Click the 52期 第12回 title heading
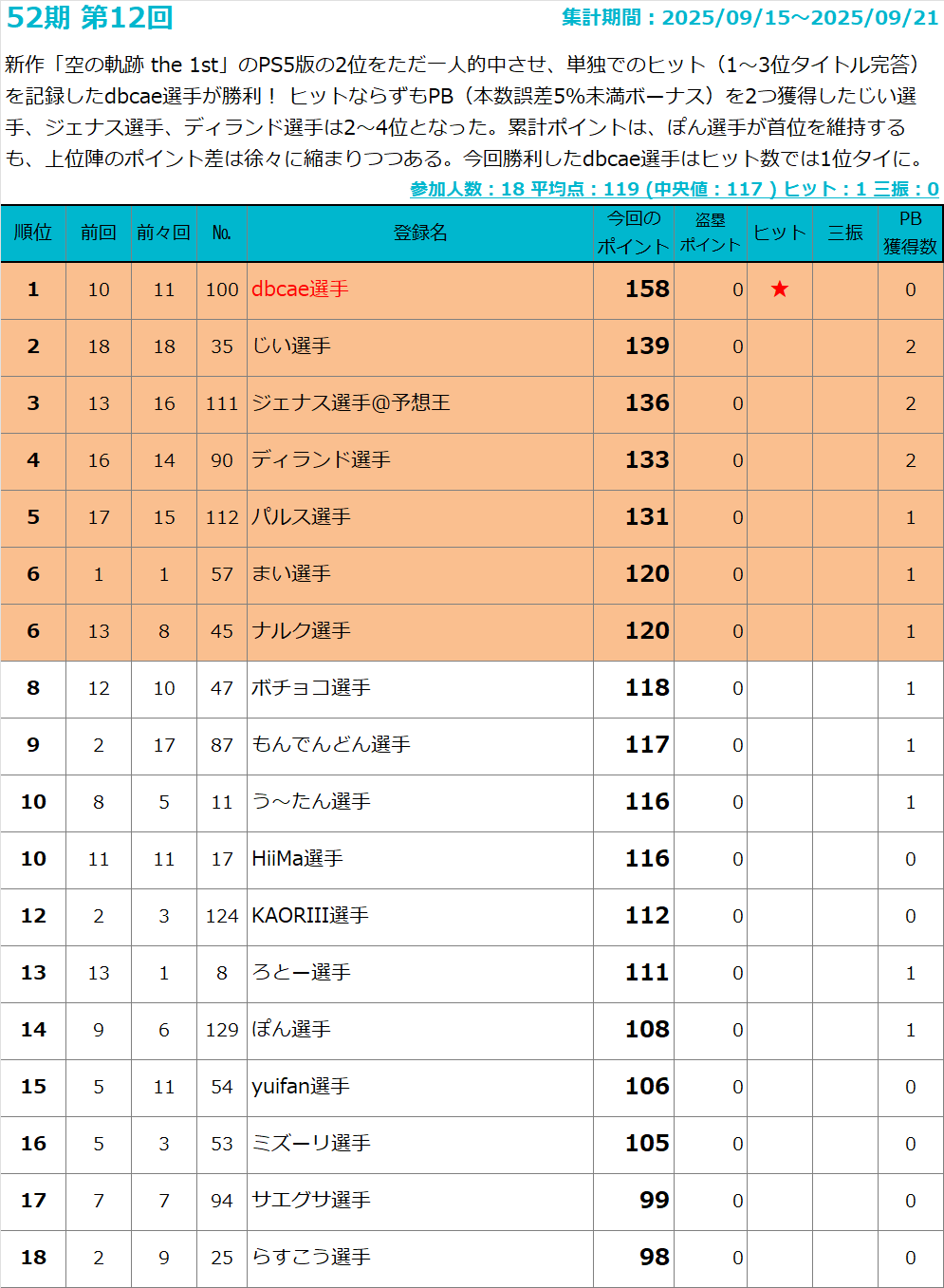 90,17
